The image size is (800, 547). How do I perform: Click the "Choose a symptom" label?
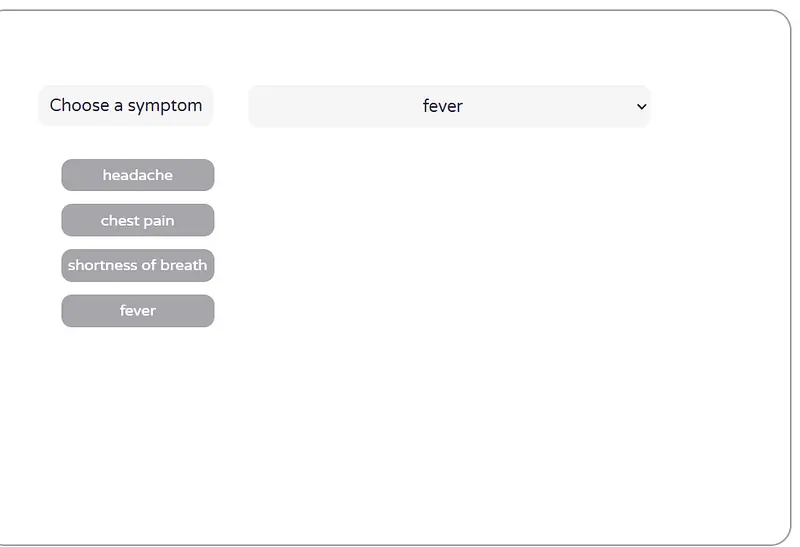pyautogui.click(x=126, y=106)
